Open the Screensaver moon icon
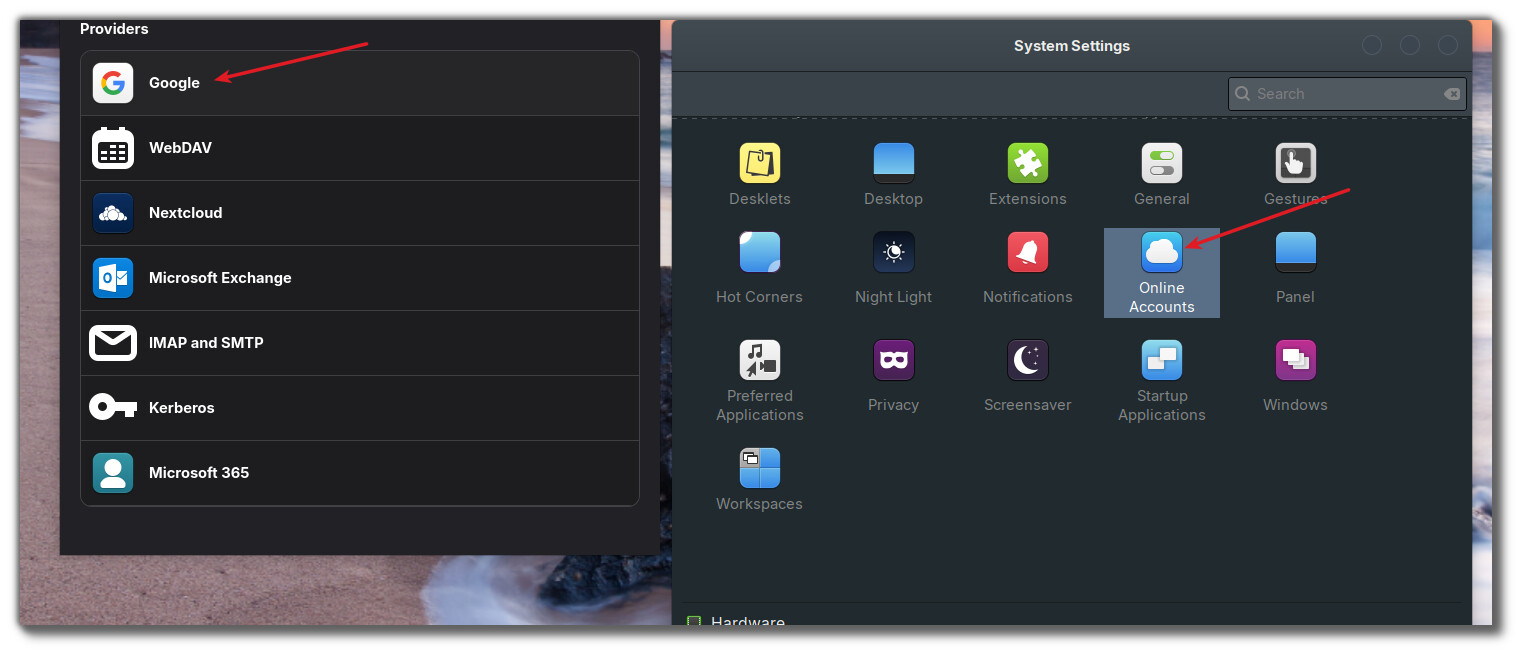The image size is (1524, 657). tap(1027, 361)
